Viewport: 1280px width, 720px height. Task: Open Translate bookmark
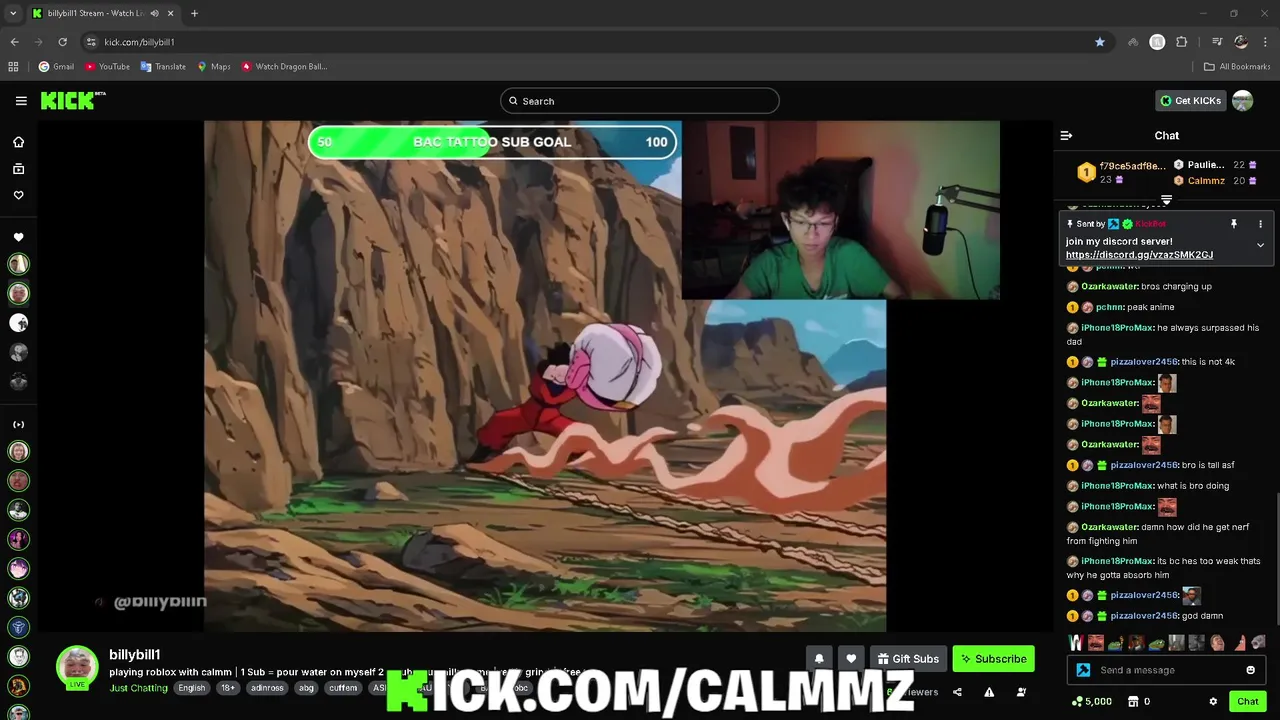pos(163,67)
